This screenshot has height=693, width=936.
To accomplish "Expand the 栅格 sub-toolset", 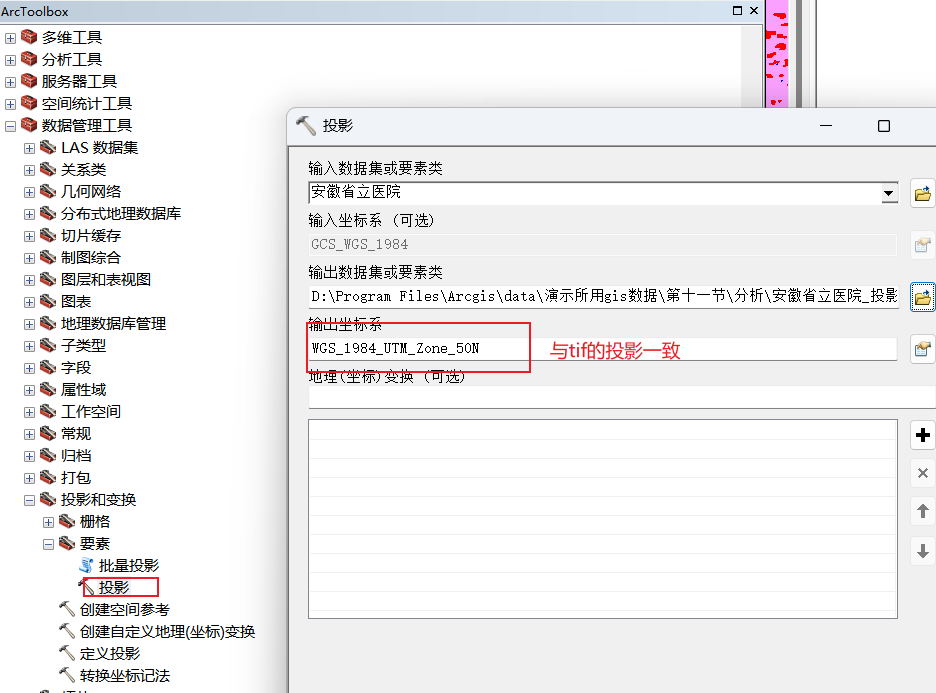I will point(48,523).
